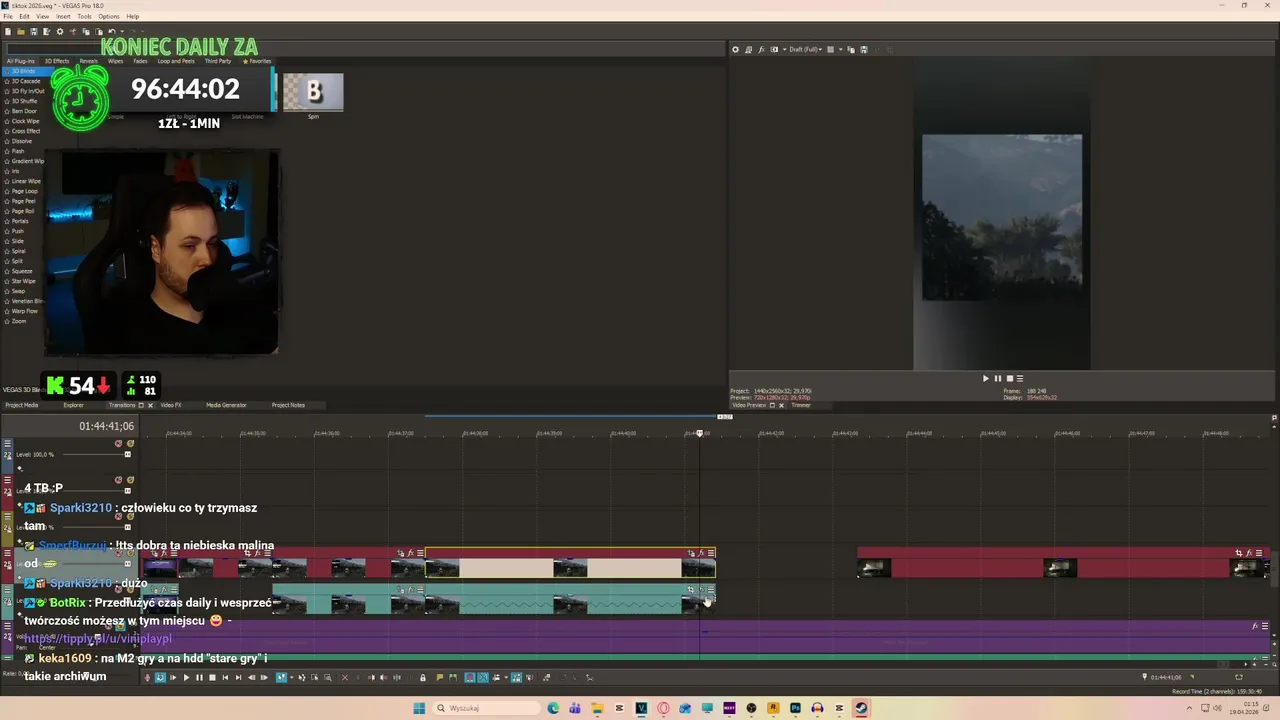Select the Normal Edit tool in bottom toolbar

point(281,678)
